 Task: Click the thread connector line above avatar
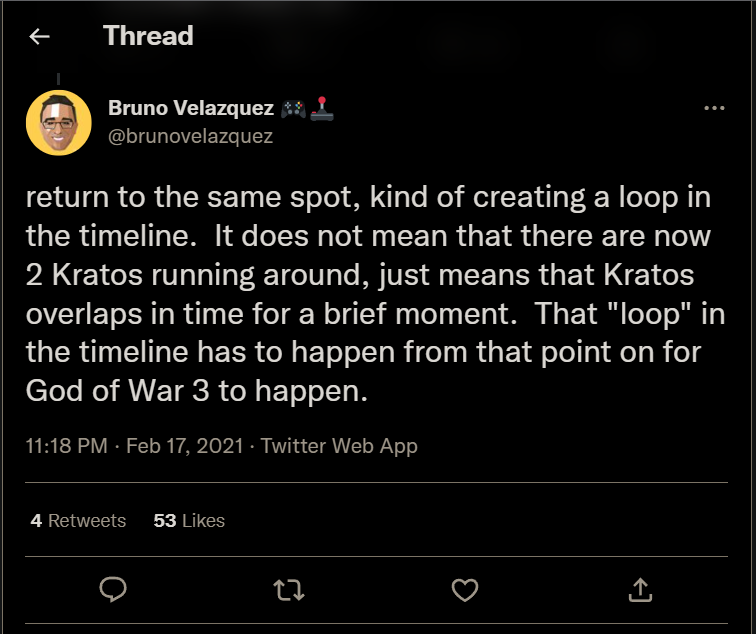point(59,78)
